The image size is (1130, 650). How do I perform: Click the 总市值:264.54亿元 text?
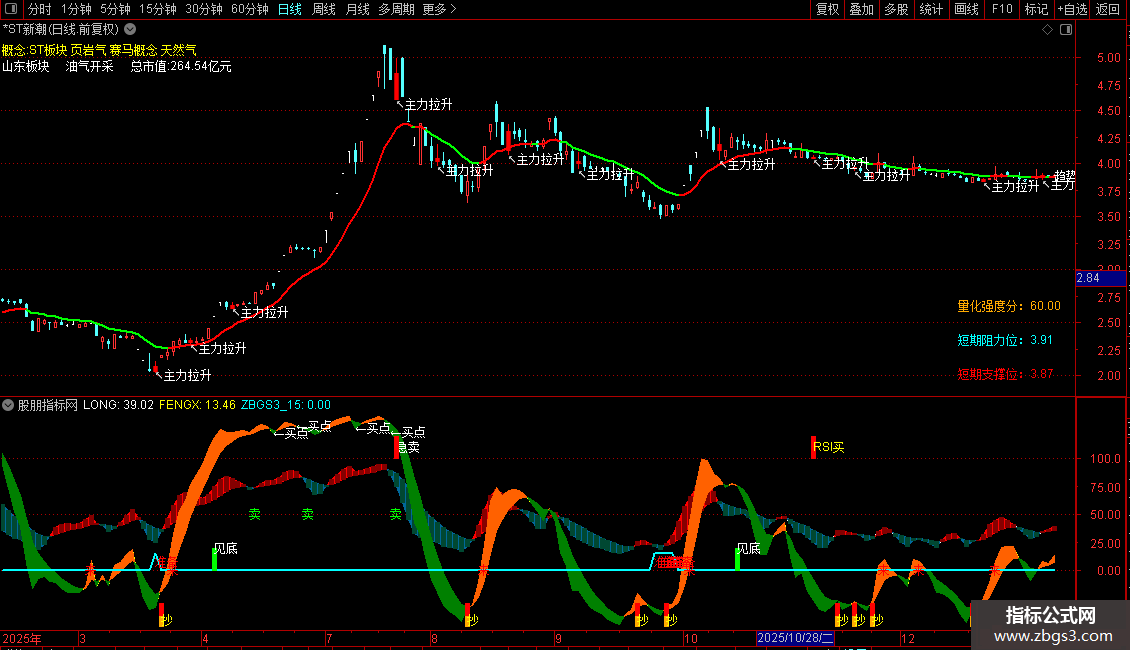click(x=181, y=66)
